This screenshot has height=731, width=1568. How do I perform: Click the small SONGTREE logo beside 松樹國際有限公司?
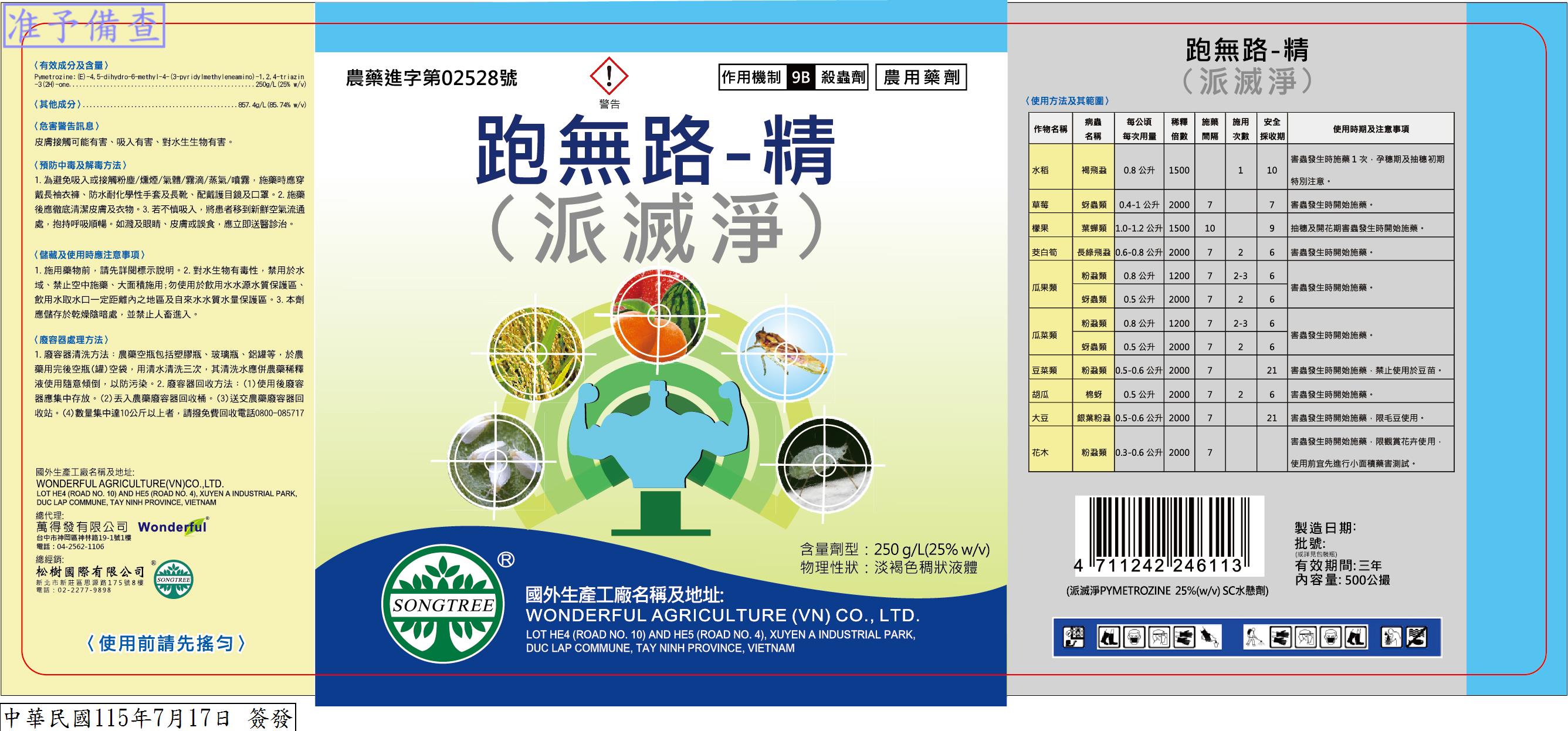[174, 580]
